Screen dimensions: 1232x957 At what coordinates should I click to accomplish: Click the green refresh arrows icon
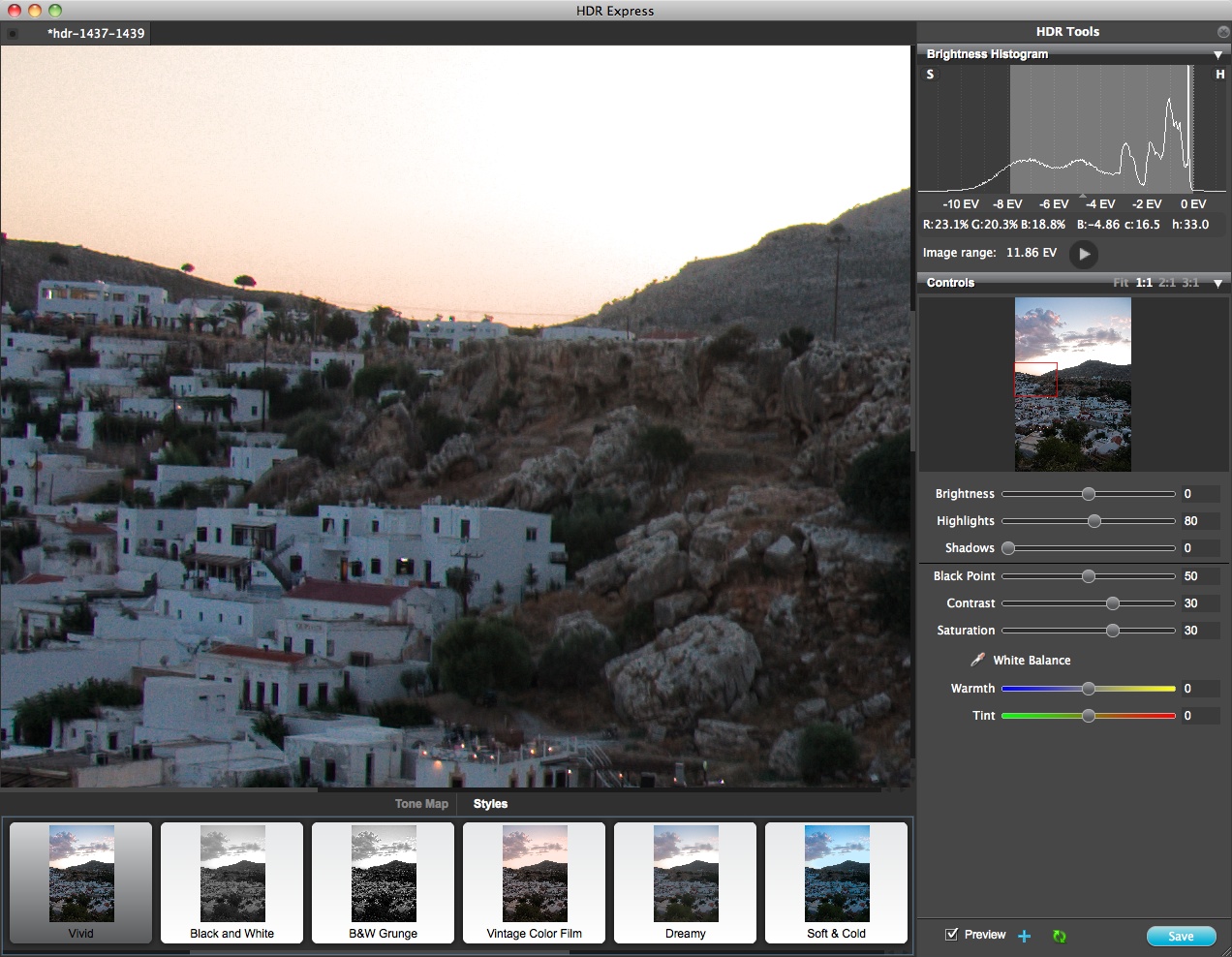coord(1059,936)
